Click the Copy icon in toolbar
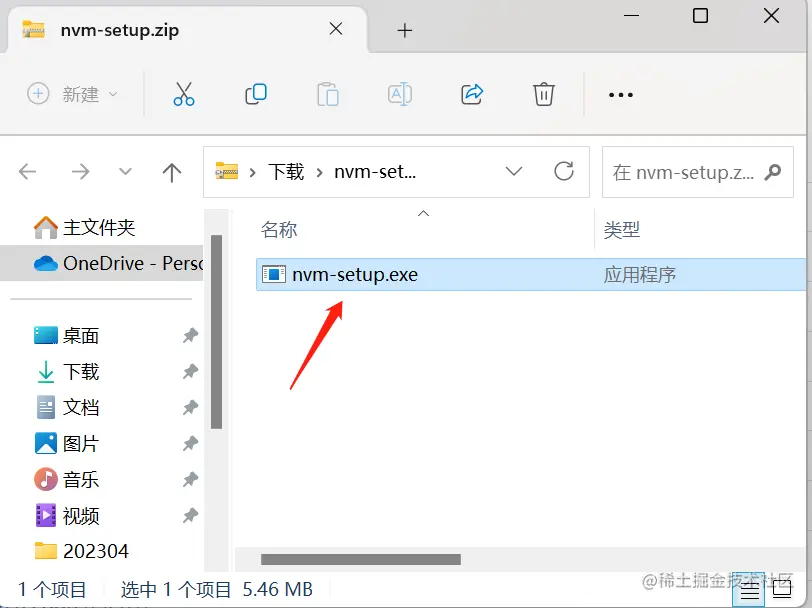Image resolution: width=812 pixels, height=608 pixels. pyautogui.click(x=256, y=94)
